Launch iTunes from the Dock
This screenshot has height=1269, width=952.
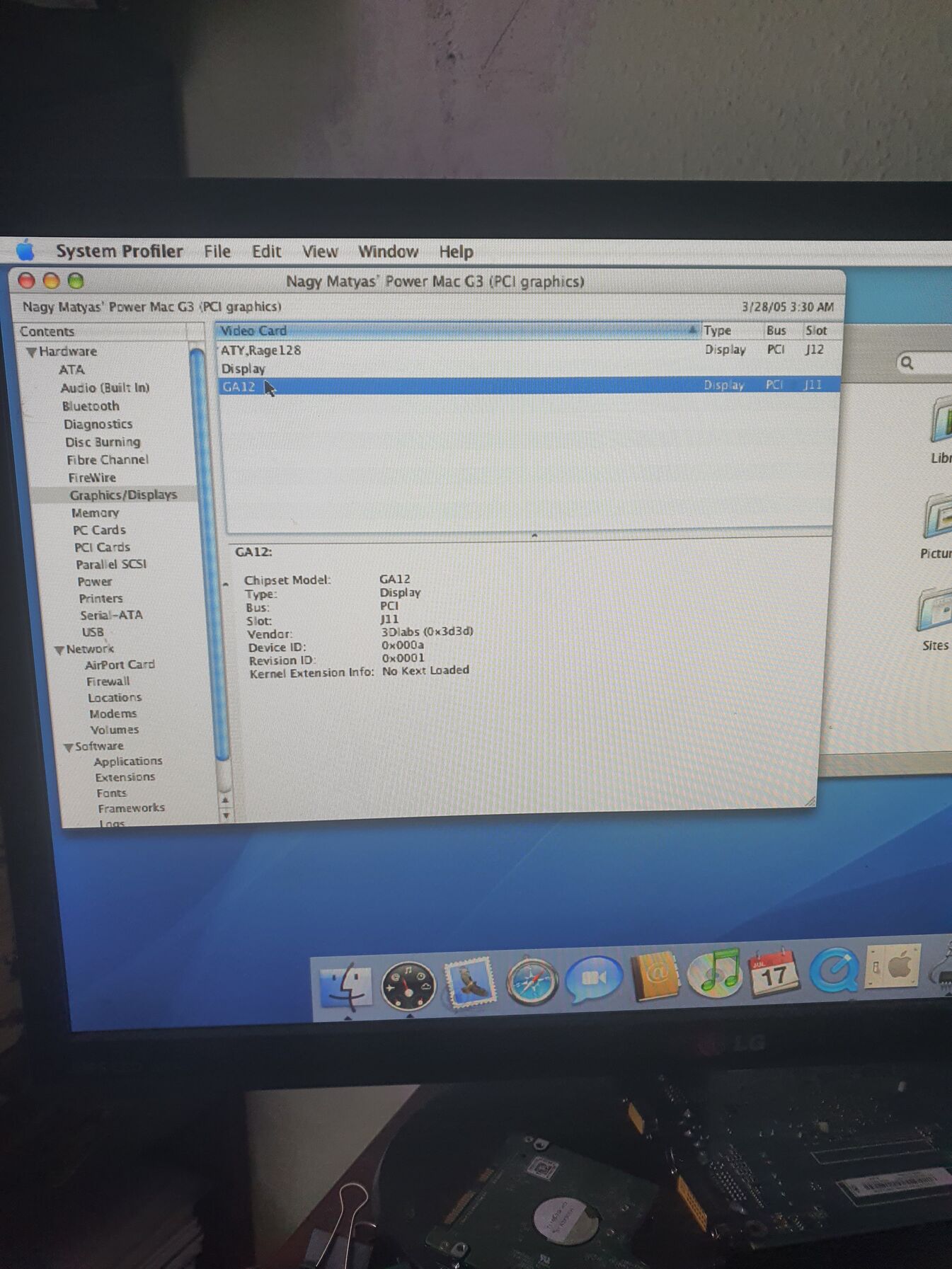click(715, 974)
